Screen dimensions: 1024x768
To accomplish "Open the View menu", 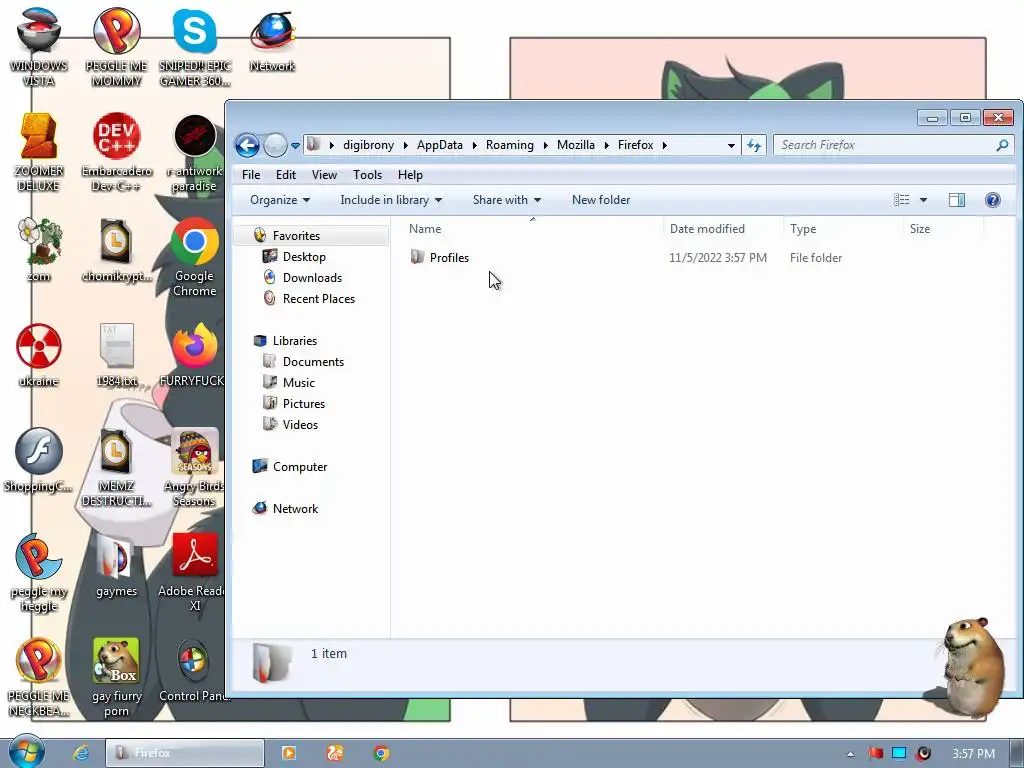I will [324, 175].
